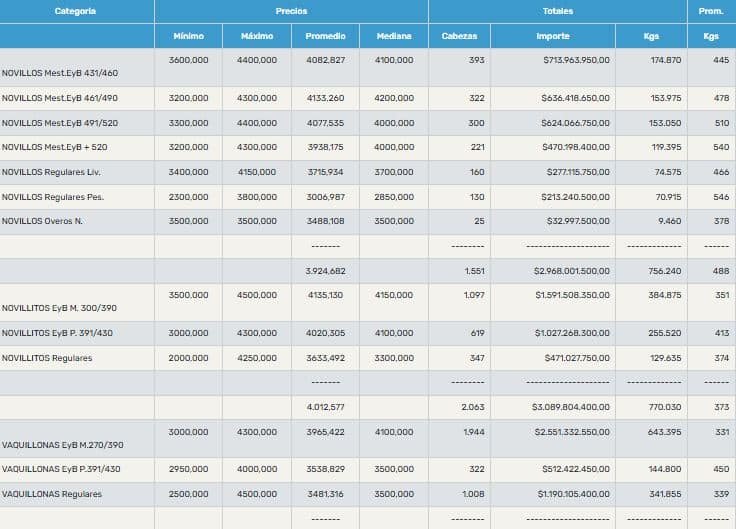
Task: Select the Máximo column header
Action: (257, 36)
